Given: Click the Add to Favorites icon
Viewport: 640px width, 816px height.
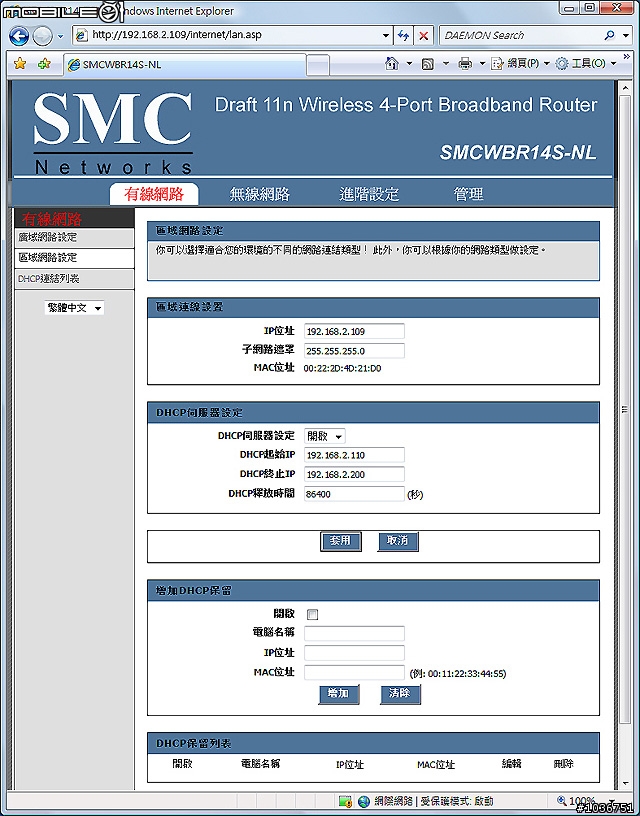Looking at the screenshot, I should pos(44,64).
